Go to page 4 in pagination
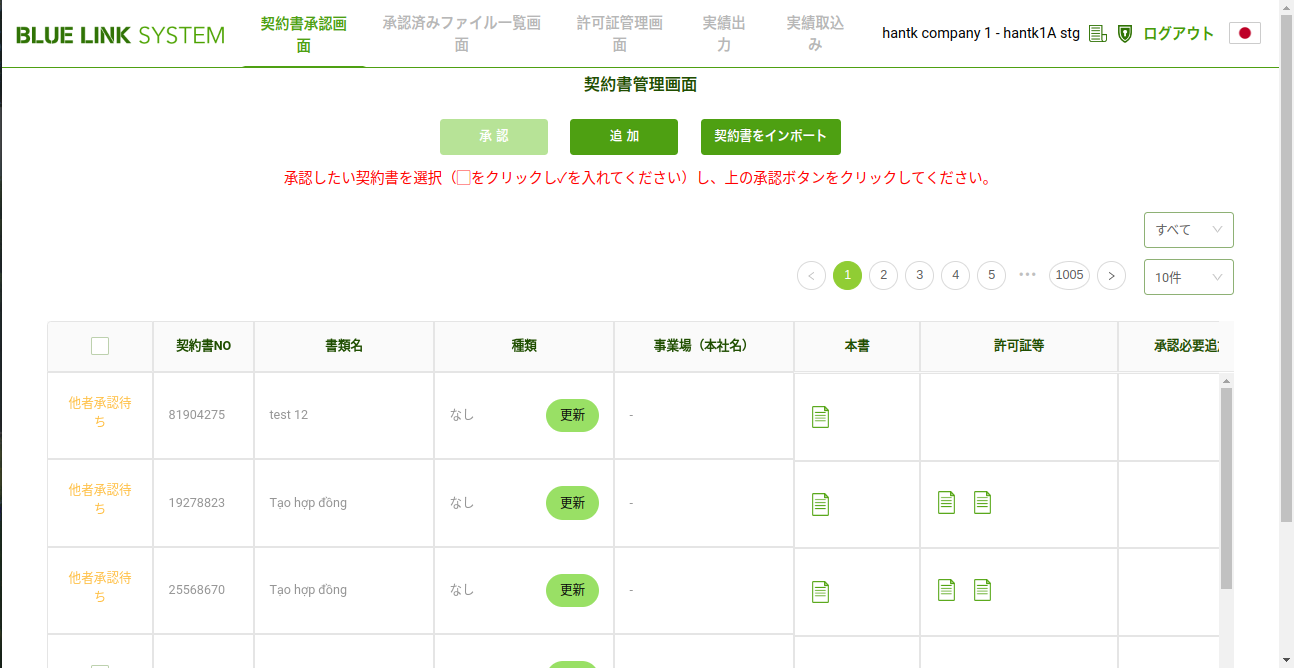The height and width of the screenshot is (668, 1294). point(955,275)
